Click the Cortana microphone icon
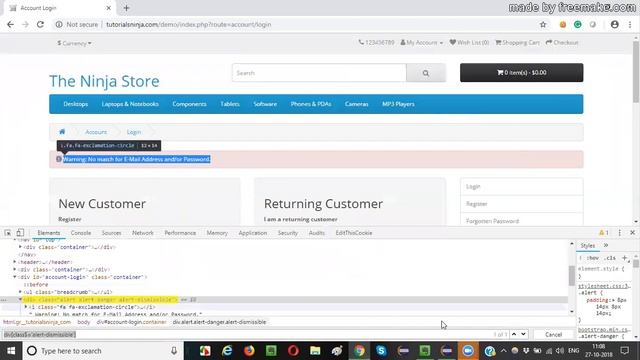The height and width of the screenshot is (360, 640). (174, 351)
